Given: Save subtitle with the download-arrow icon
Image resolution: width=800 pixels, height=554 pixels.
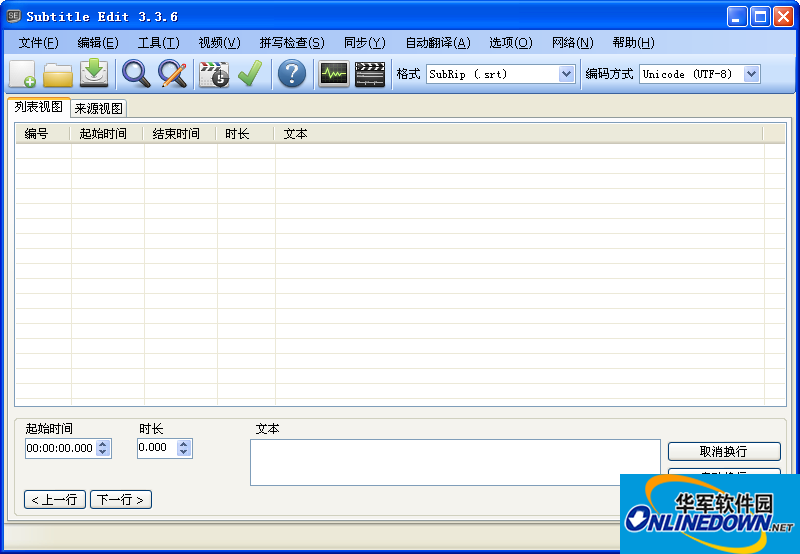Looking at the screenshot, I should 94,74.
